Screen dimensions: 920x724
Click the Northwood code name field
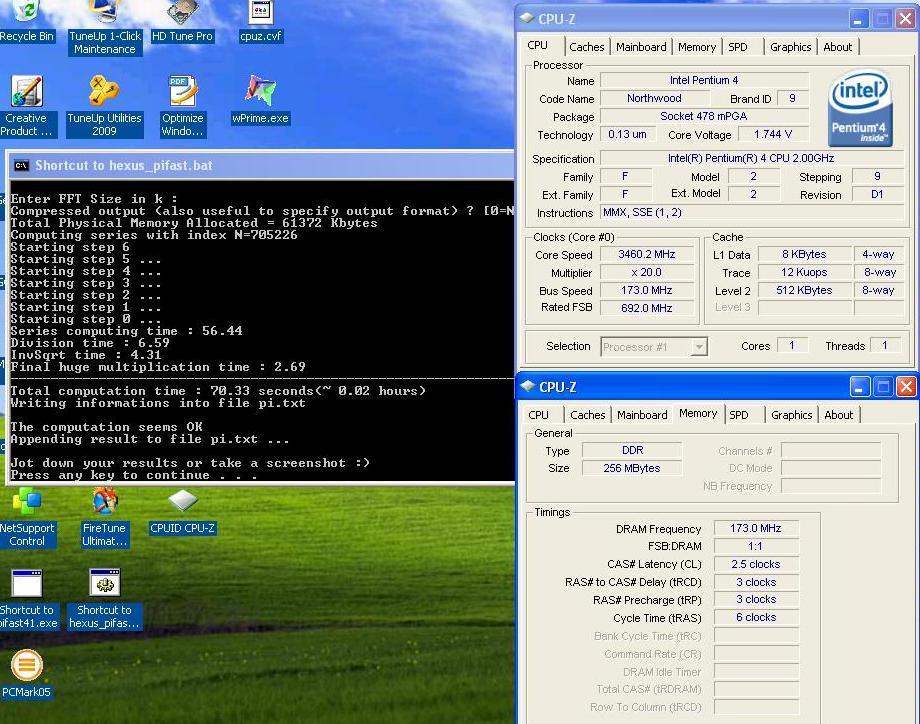655,99
